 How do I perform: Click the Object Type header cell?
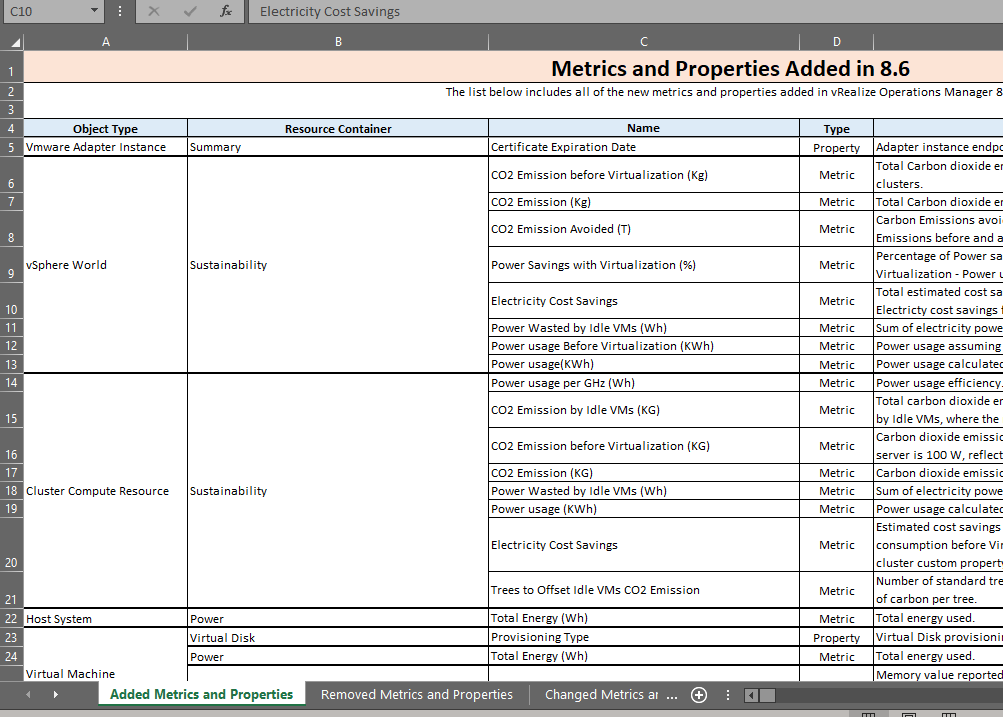pyautogui.click(x=106, y=128)
